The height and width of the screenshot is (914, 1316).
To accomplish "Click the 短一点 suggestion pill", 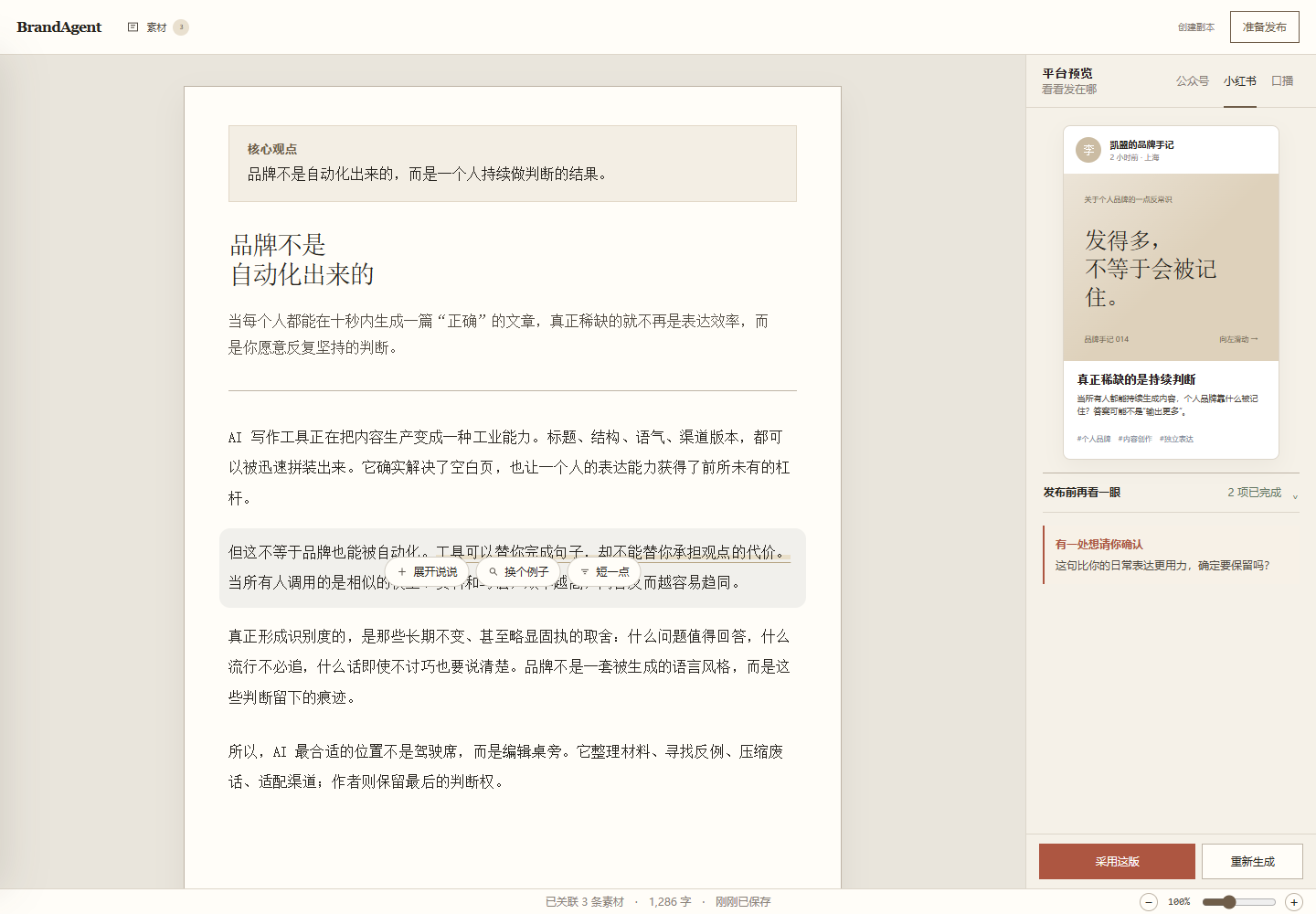I will 604,572.
